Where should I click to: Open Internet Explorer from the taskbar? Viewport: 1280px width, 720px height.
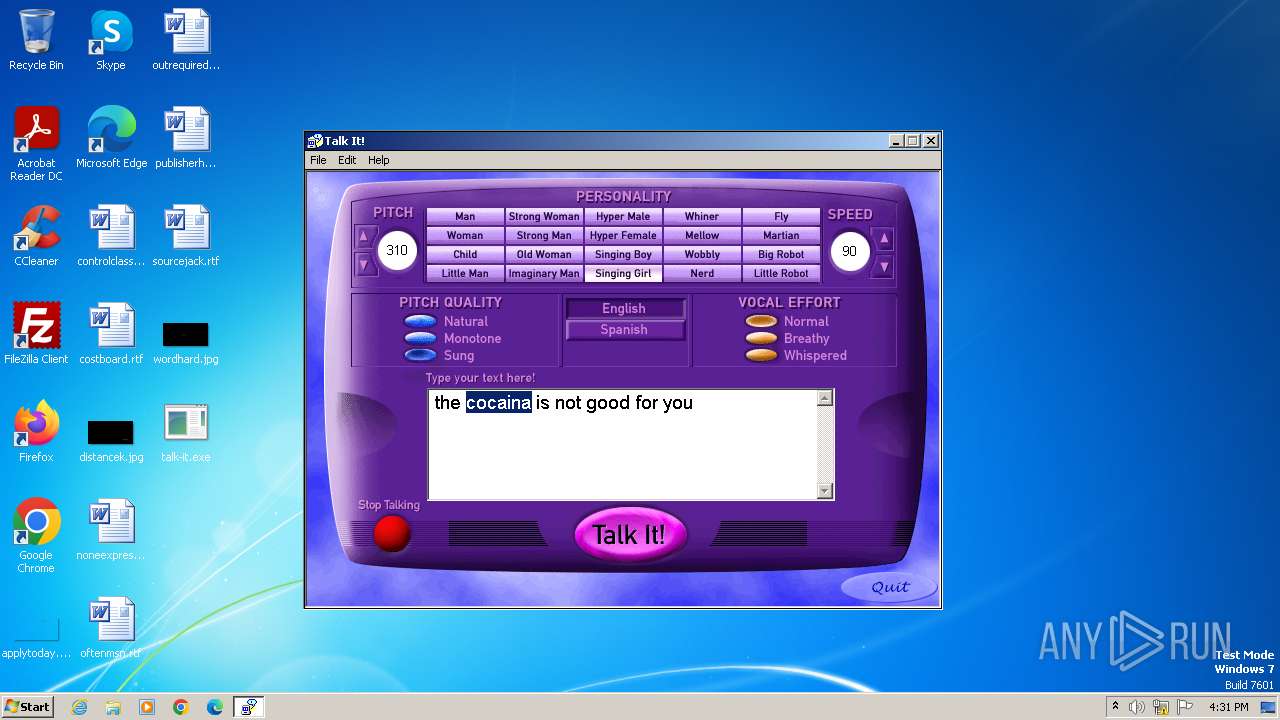tap(79, 707)
